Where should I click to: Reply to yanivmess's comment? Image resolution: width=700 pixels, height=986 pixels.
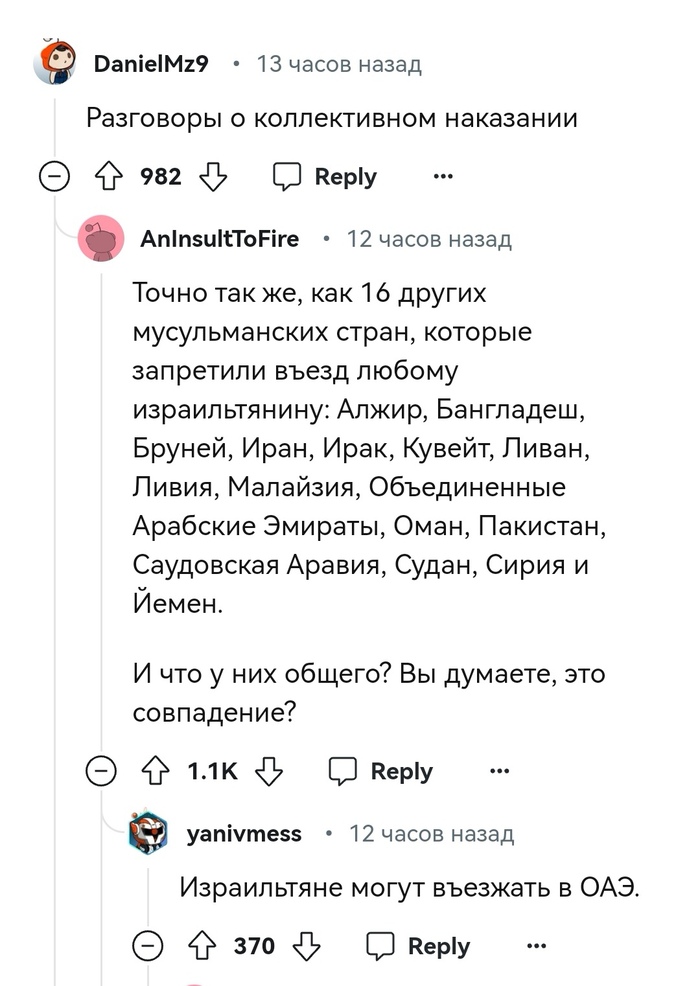click(418, 945)
